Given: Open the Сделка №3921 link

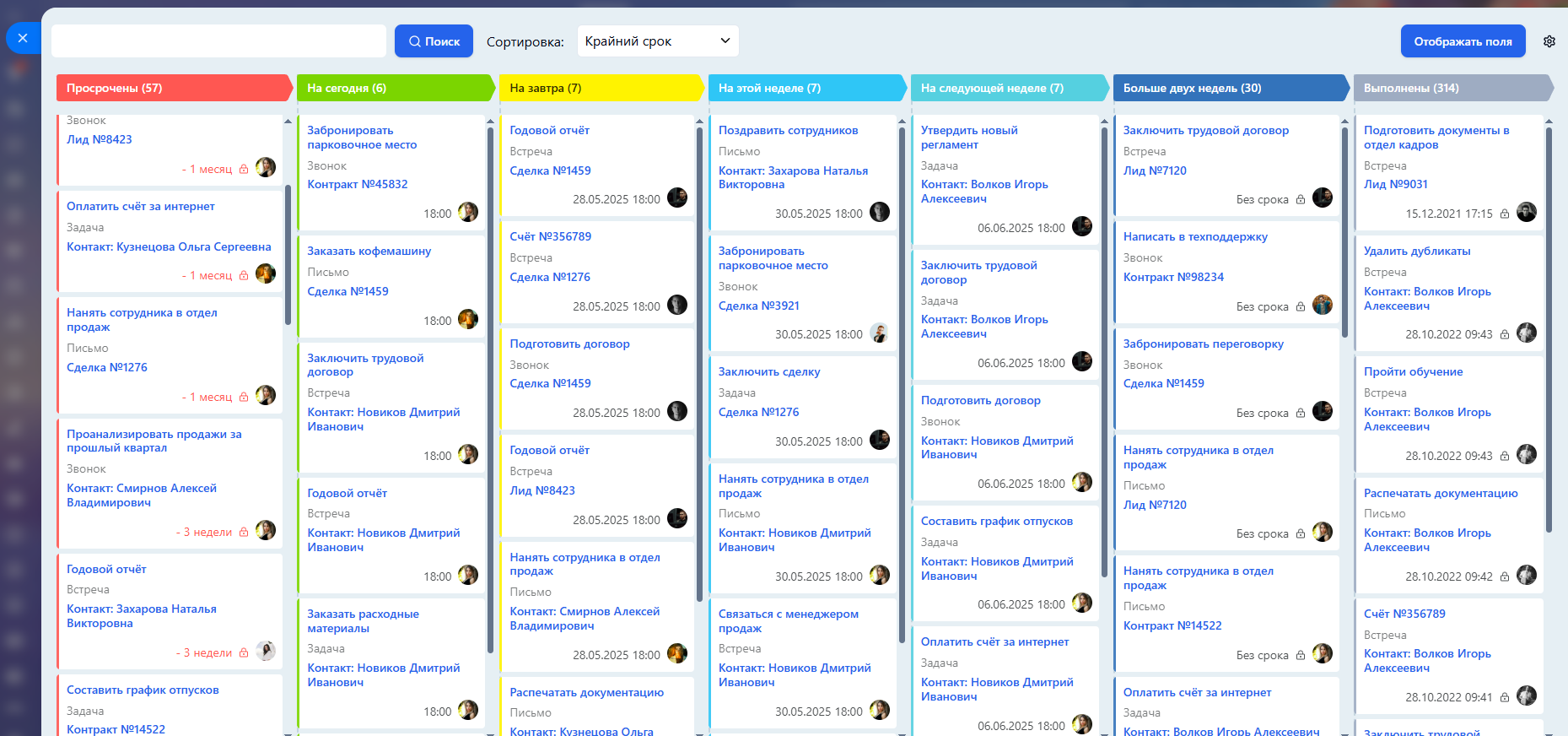Looking at the screenshot, I should click(x=759, y=306).
